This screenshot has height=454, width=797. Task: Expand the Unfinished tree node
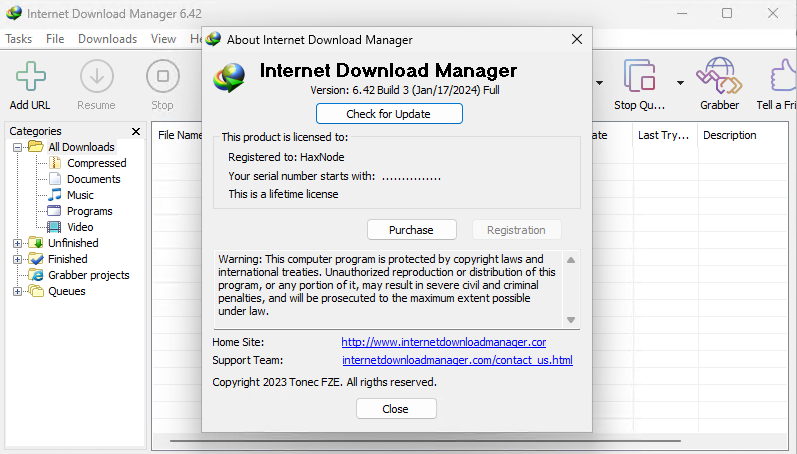click(x=17, y=243)
